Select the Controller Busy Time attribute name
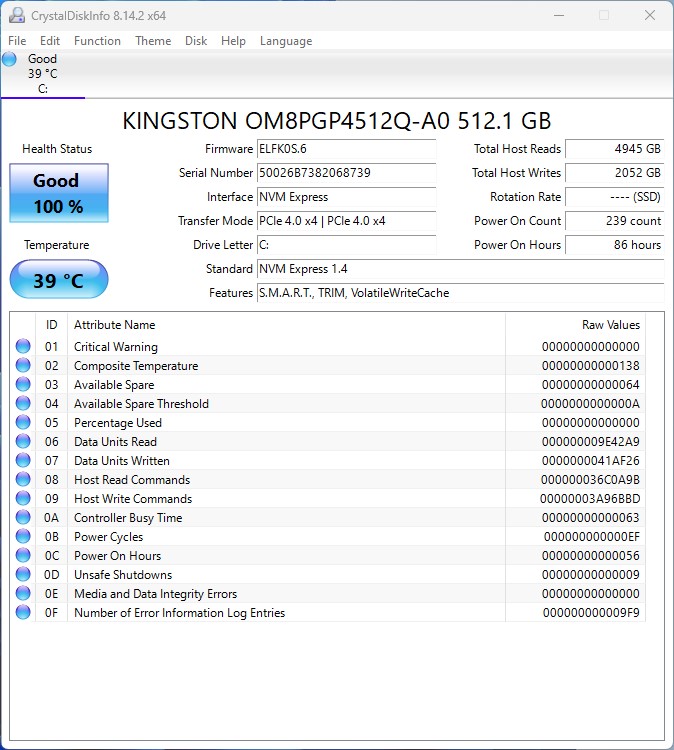The image size is (674, 750). click(x=128, y=518)
